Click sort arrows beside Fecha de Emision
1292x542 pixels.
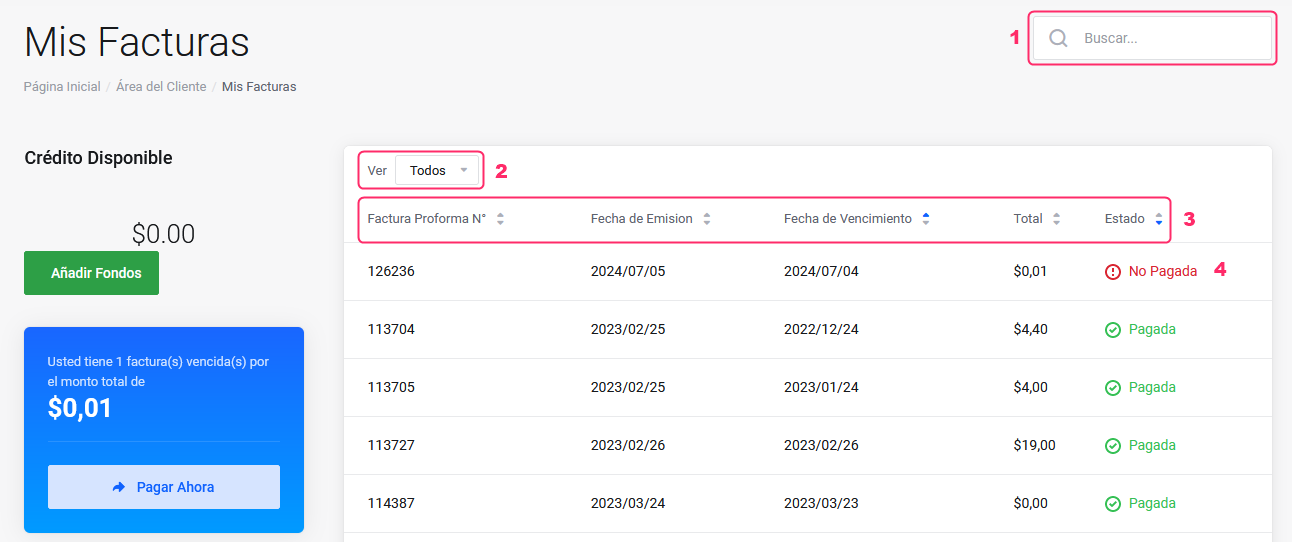pyautogui.click(x=707, y=219)
